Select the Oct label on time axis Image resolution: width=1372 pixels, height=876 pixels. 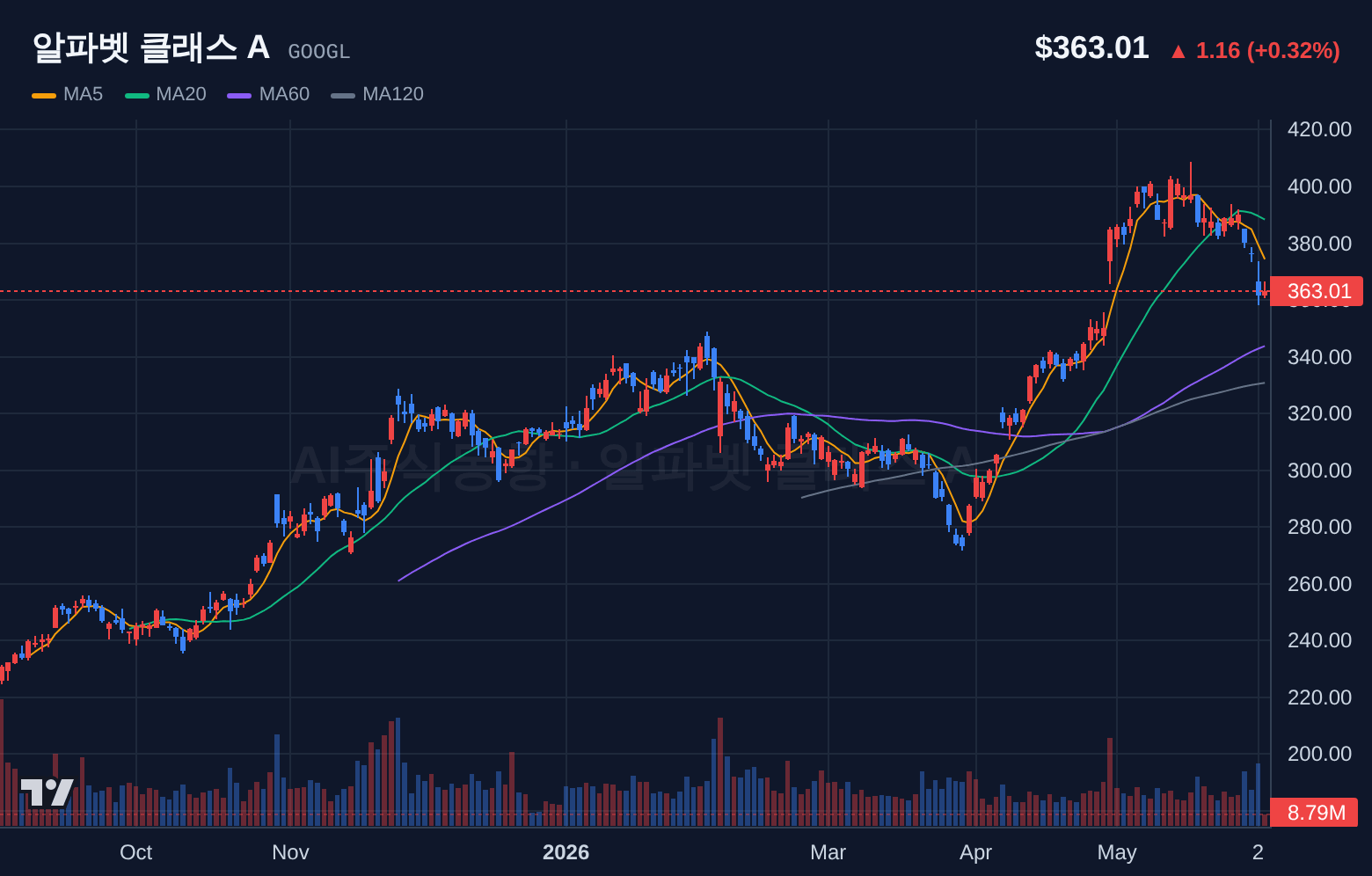point(136,852)
